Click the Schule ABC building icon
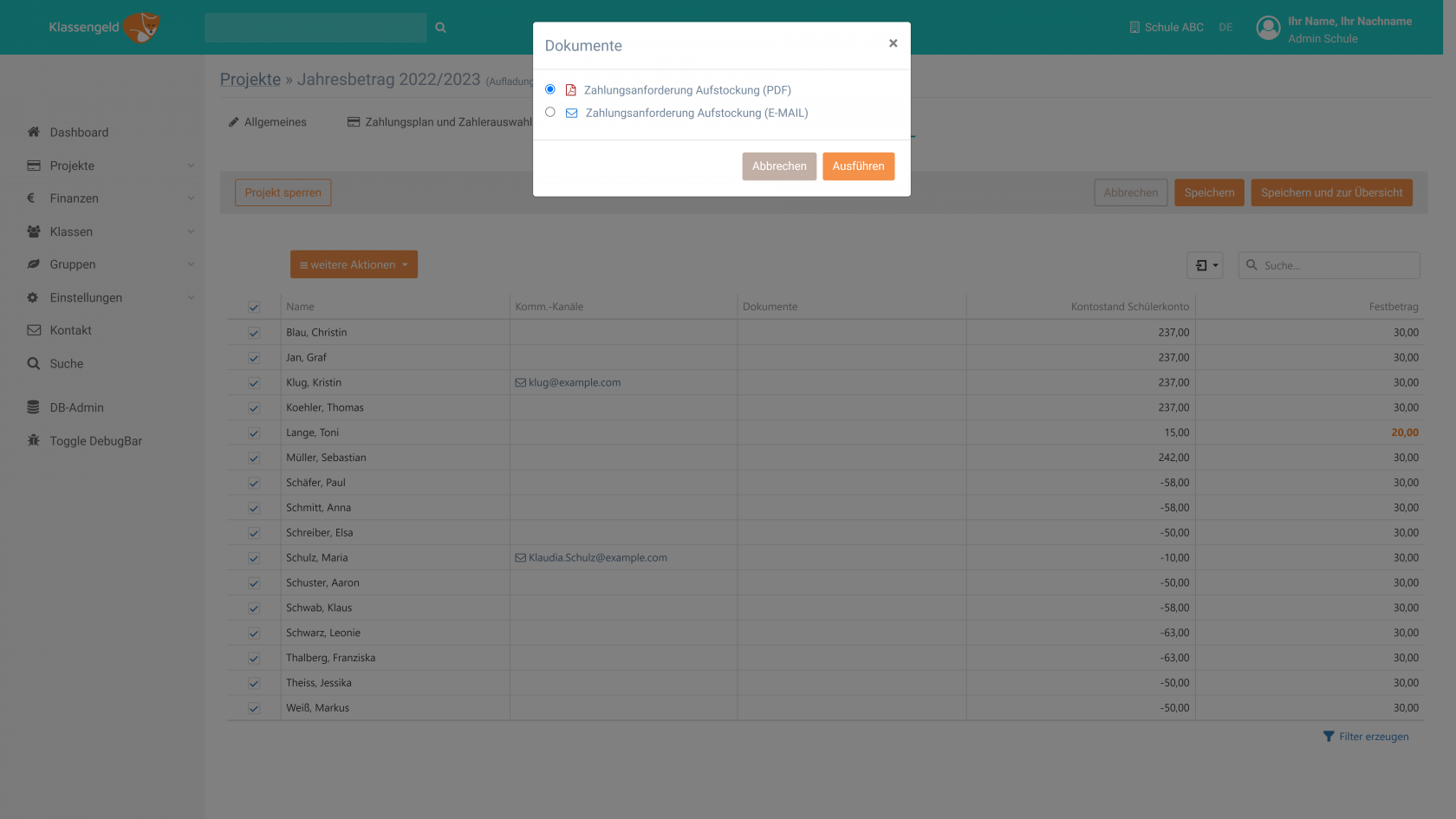1456x819 pixels. tap(1134, 27)
